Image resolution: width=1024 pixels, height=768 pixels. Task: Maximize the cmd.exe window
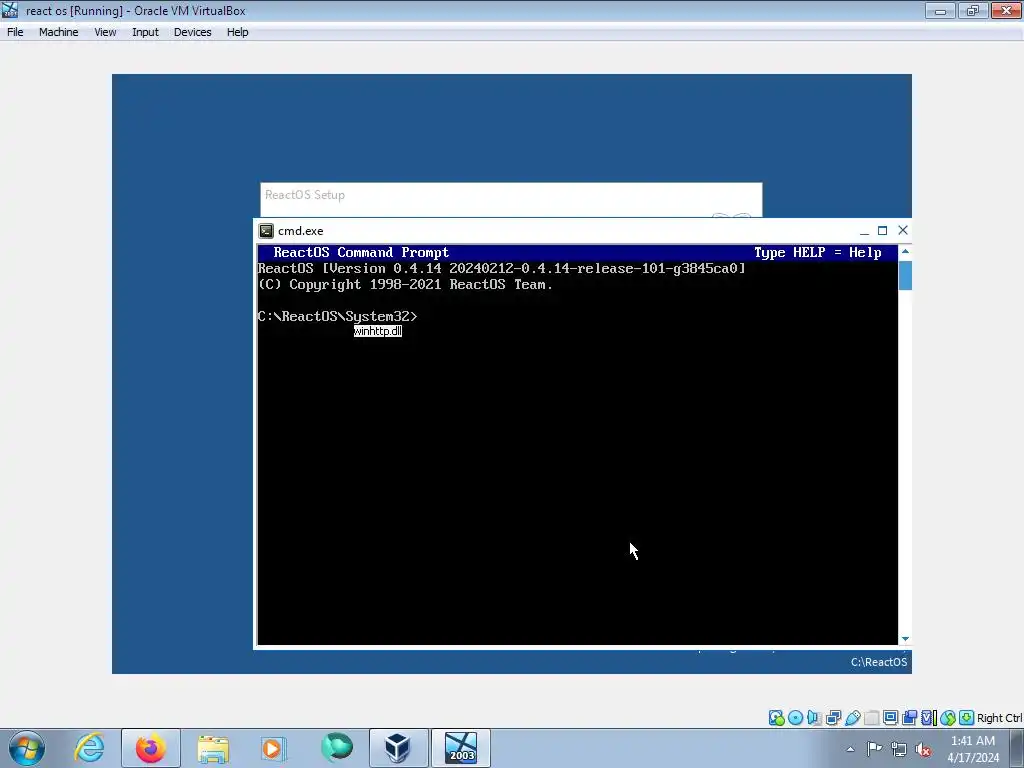[882, 231]
